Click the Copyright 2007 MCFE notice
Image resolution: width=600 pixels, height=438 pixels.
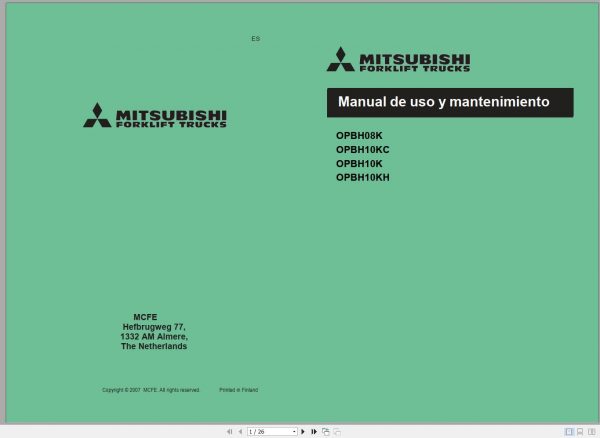pos(150,390)
